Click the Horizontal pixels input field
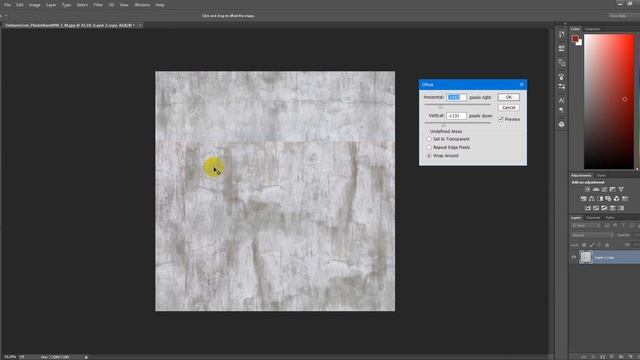This screenshot has width=640, height=360. click(x=456, y=98)
